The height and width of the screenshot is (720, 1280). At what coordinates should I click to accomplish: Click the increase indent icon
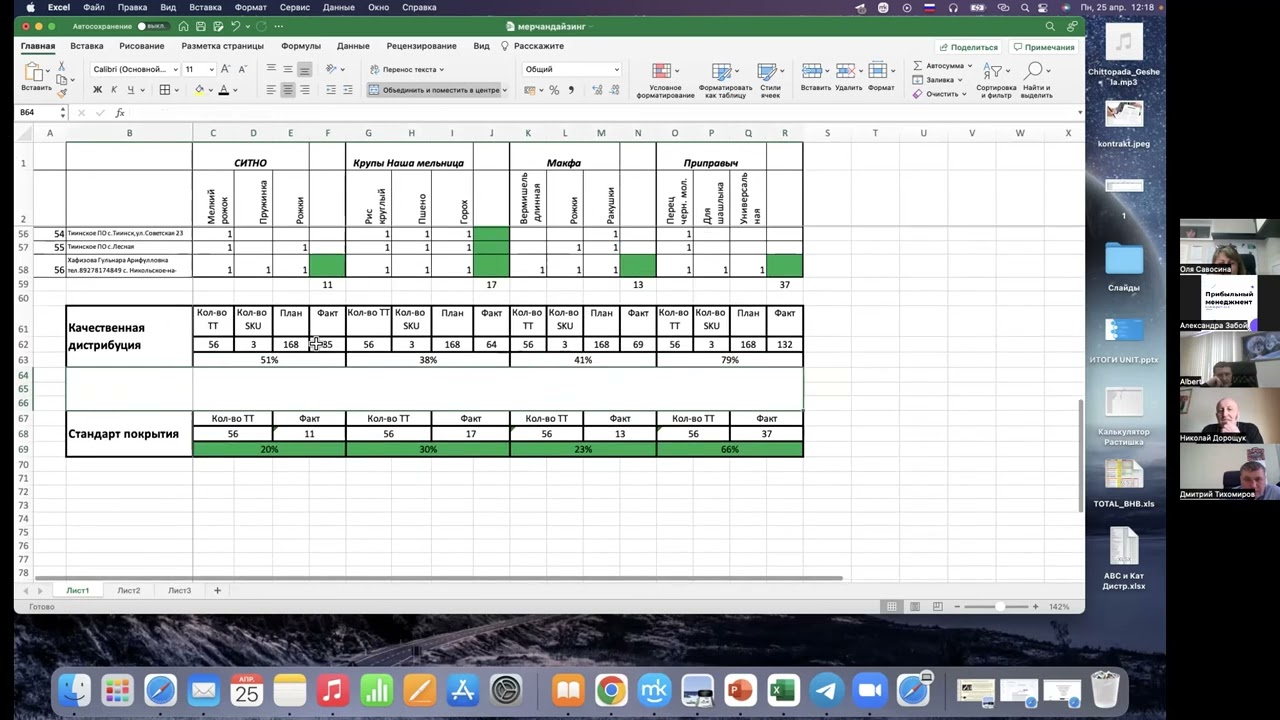347,90
